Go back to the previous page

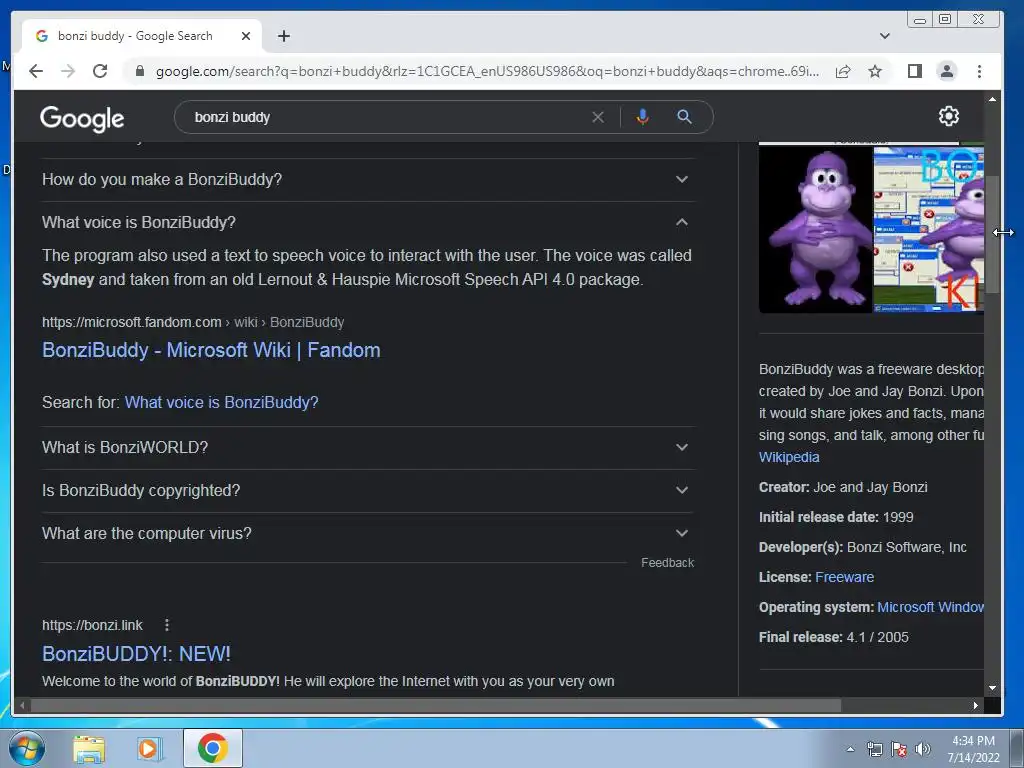point(36,71)
